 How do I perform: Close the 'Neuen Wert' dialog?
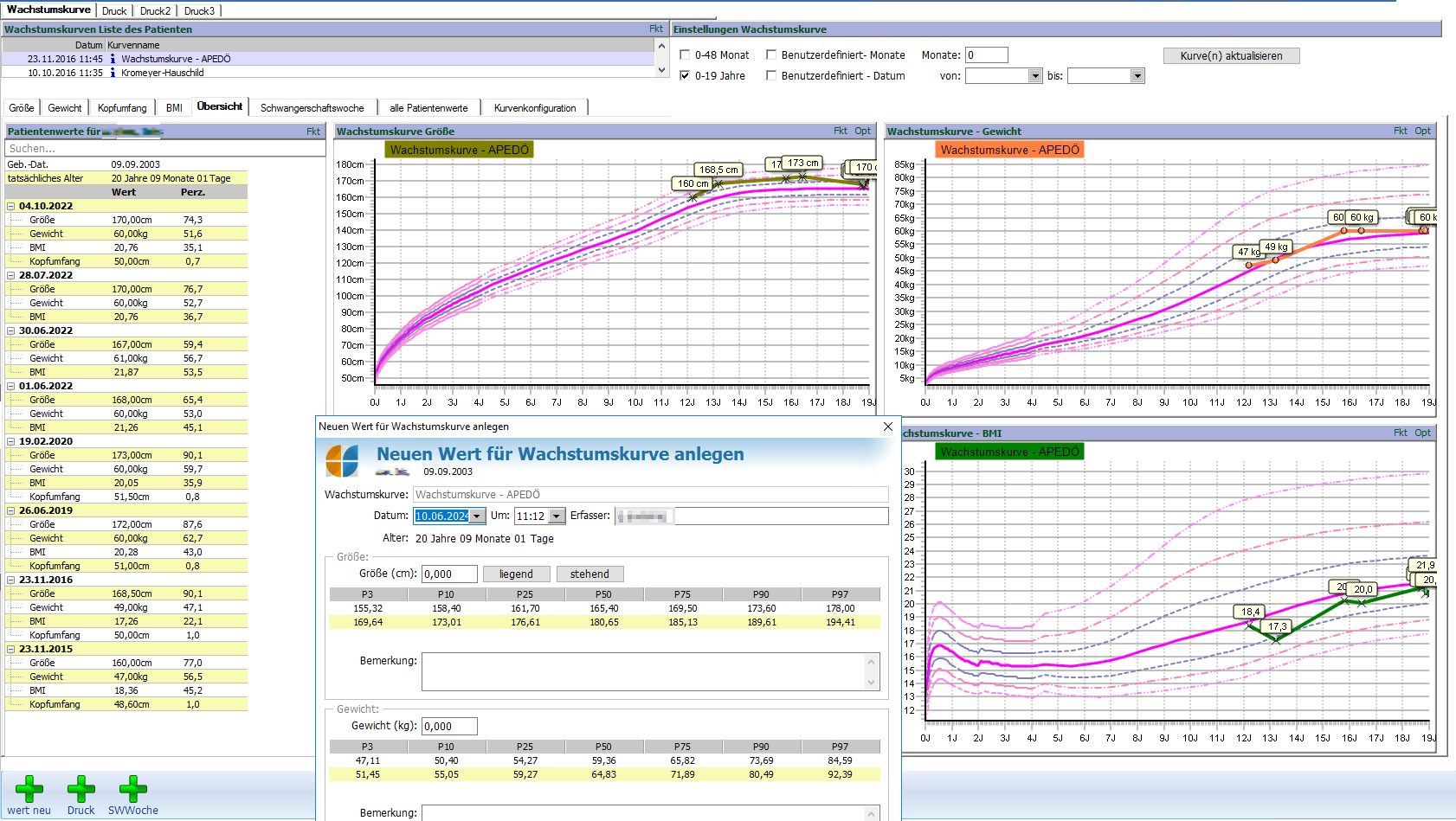tap(887, 427)
